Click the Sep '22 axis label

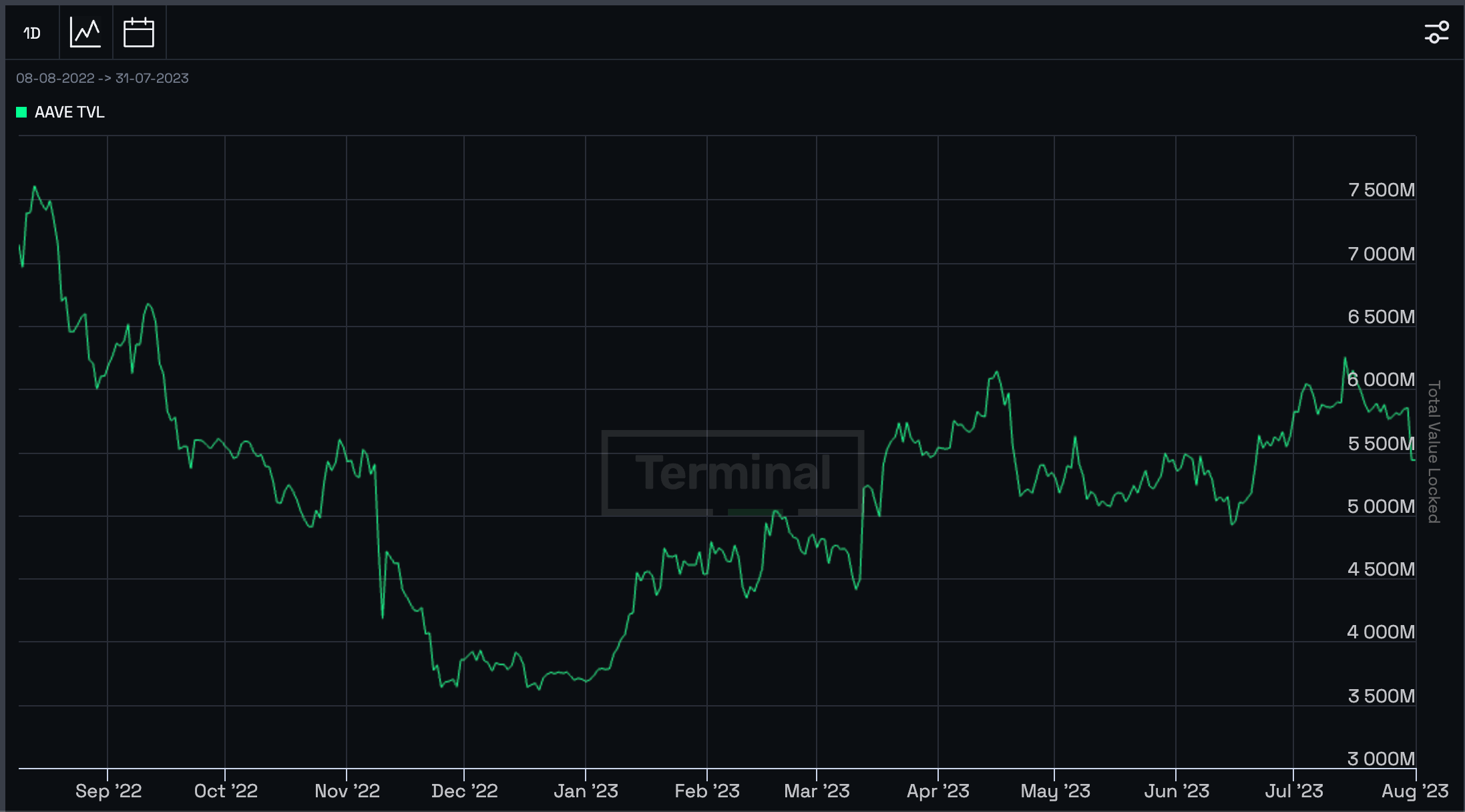pos(108,791)
